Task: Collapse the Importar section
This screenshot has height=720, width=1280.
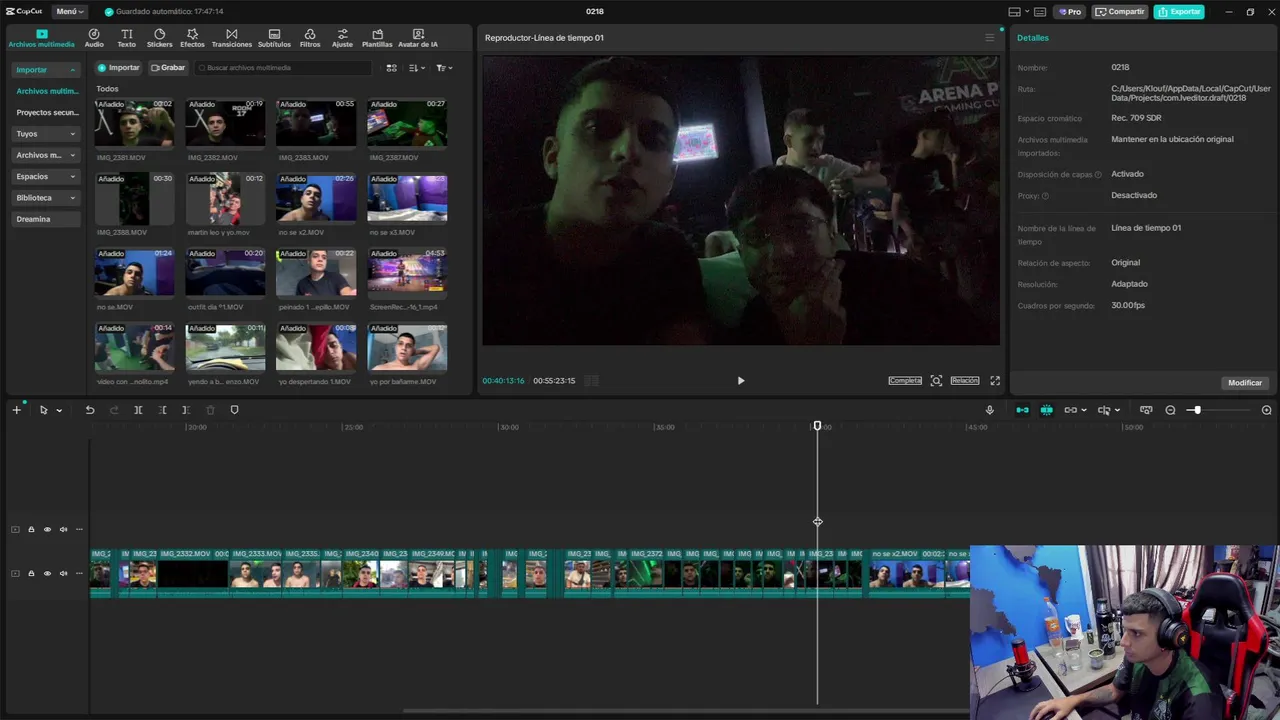Action: 46,70
